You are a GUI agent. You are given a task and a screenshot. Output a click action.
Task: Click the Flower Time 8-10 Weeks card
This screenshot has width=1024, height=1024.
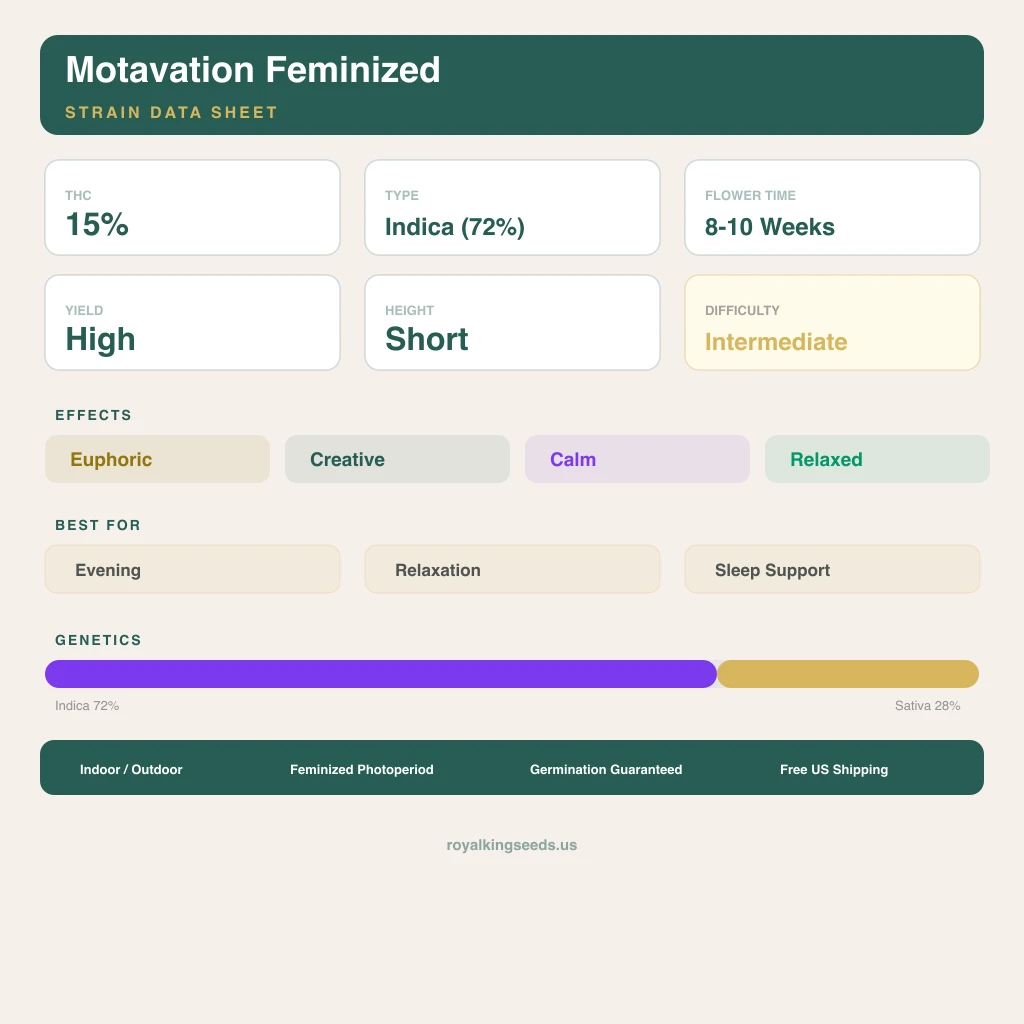click(x=833, y=208)
